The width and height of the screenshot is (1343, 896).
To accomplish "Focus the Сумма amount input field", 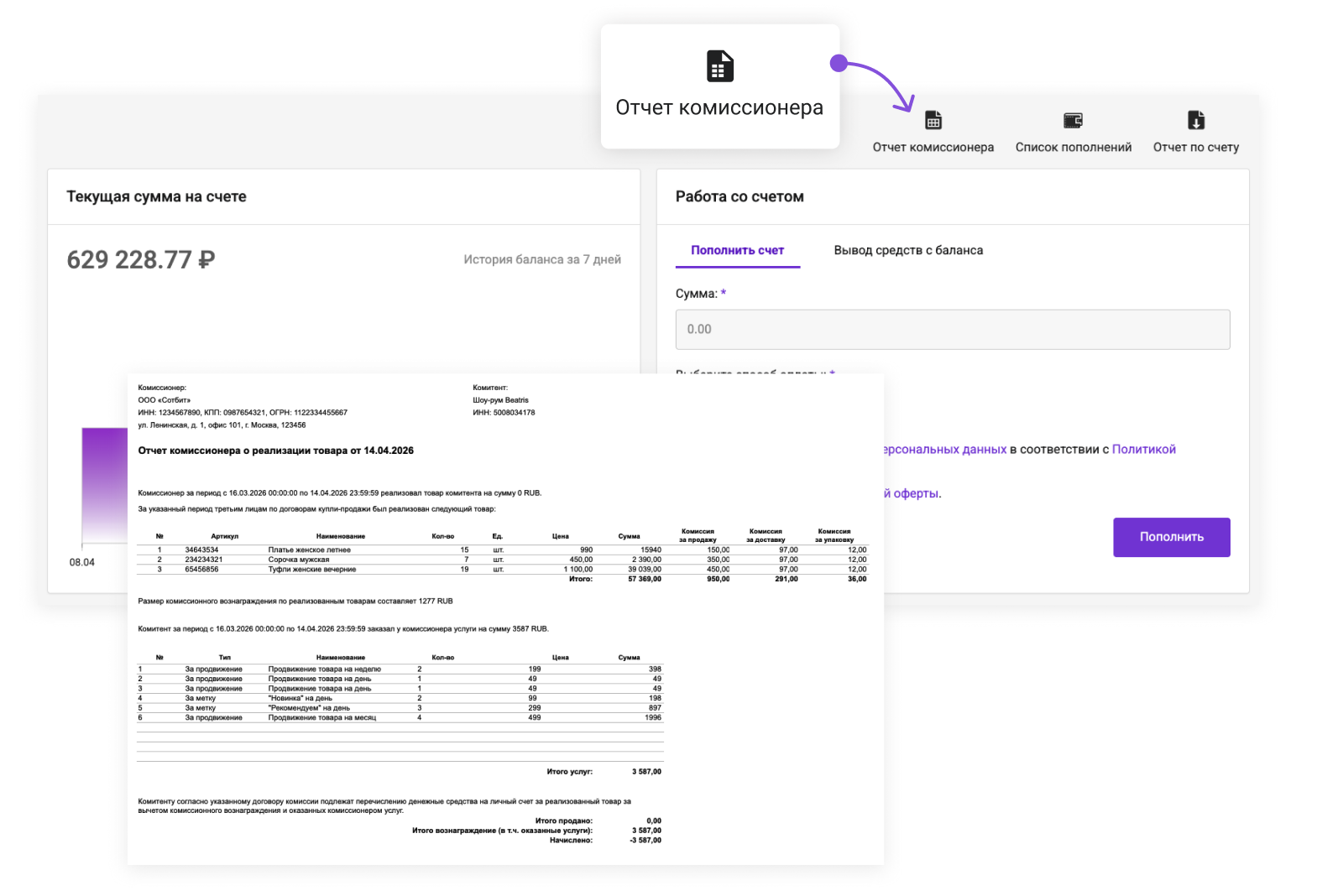I will pyautogui.click(x=952, y=329).
